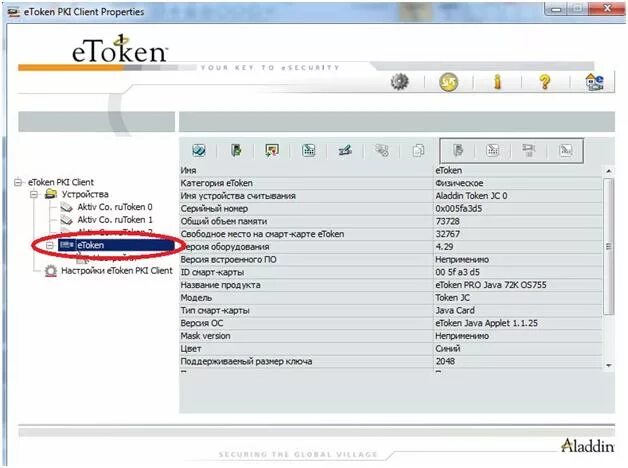
Task: Click the Имя property label
Action: click(188, 171)
